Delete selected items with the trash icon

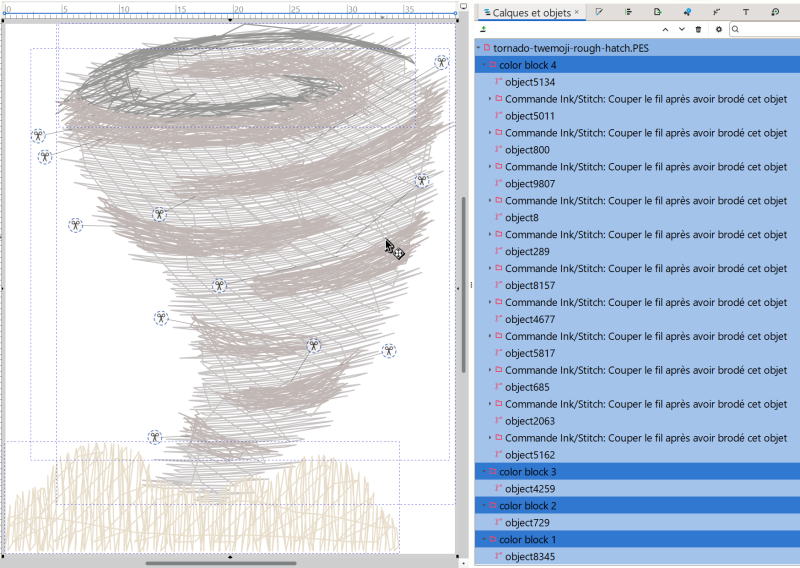(x=698, y=30)
